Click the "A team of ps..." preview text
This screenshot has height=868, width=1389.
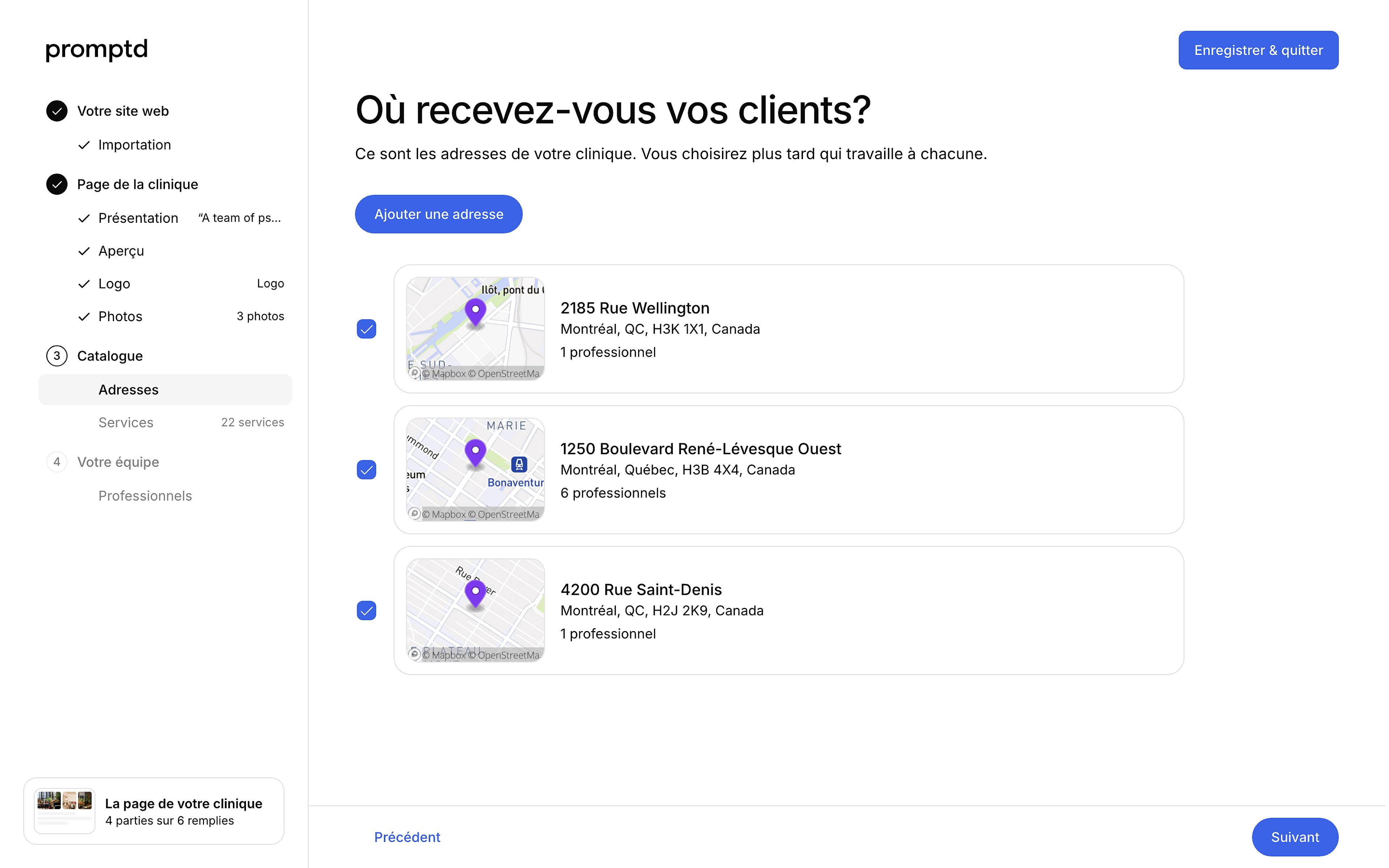point(239,218)
